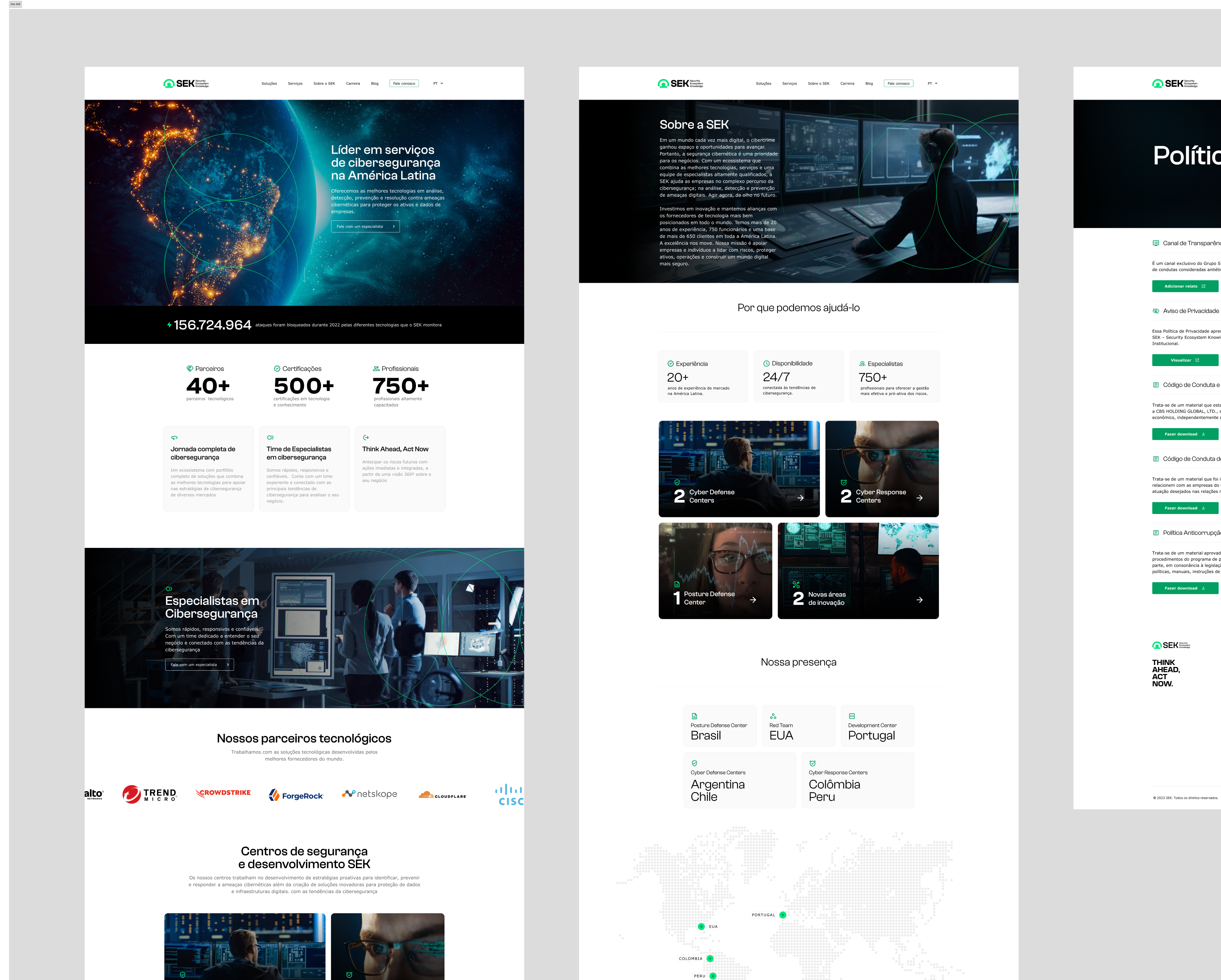The image size is (1221, 980).
Task: Open the PT language dropdown on the Sobre a SEK page
Action: pos(932,83)
